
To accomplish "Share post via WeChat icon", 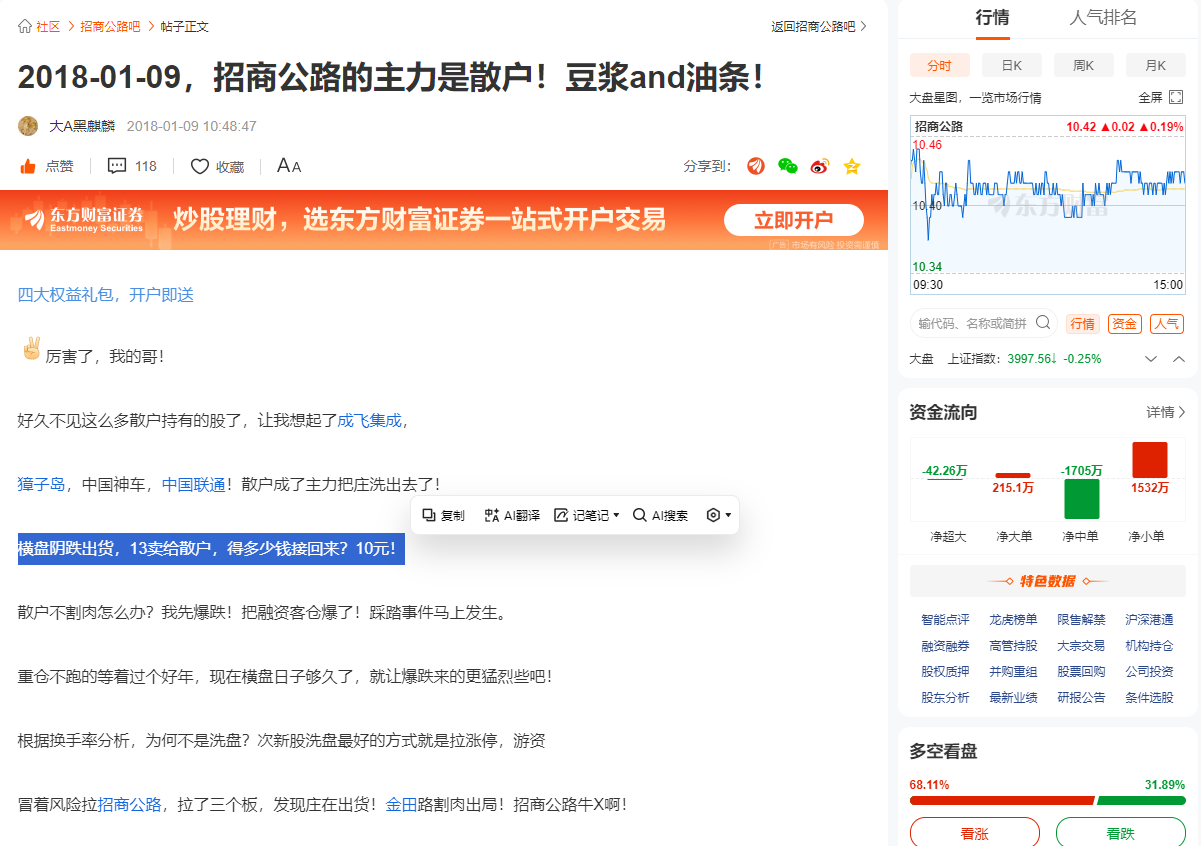I will tap(788, 166).
